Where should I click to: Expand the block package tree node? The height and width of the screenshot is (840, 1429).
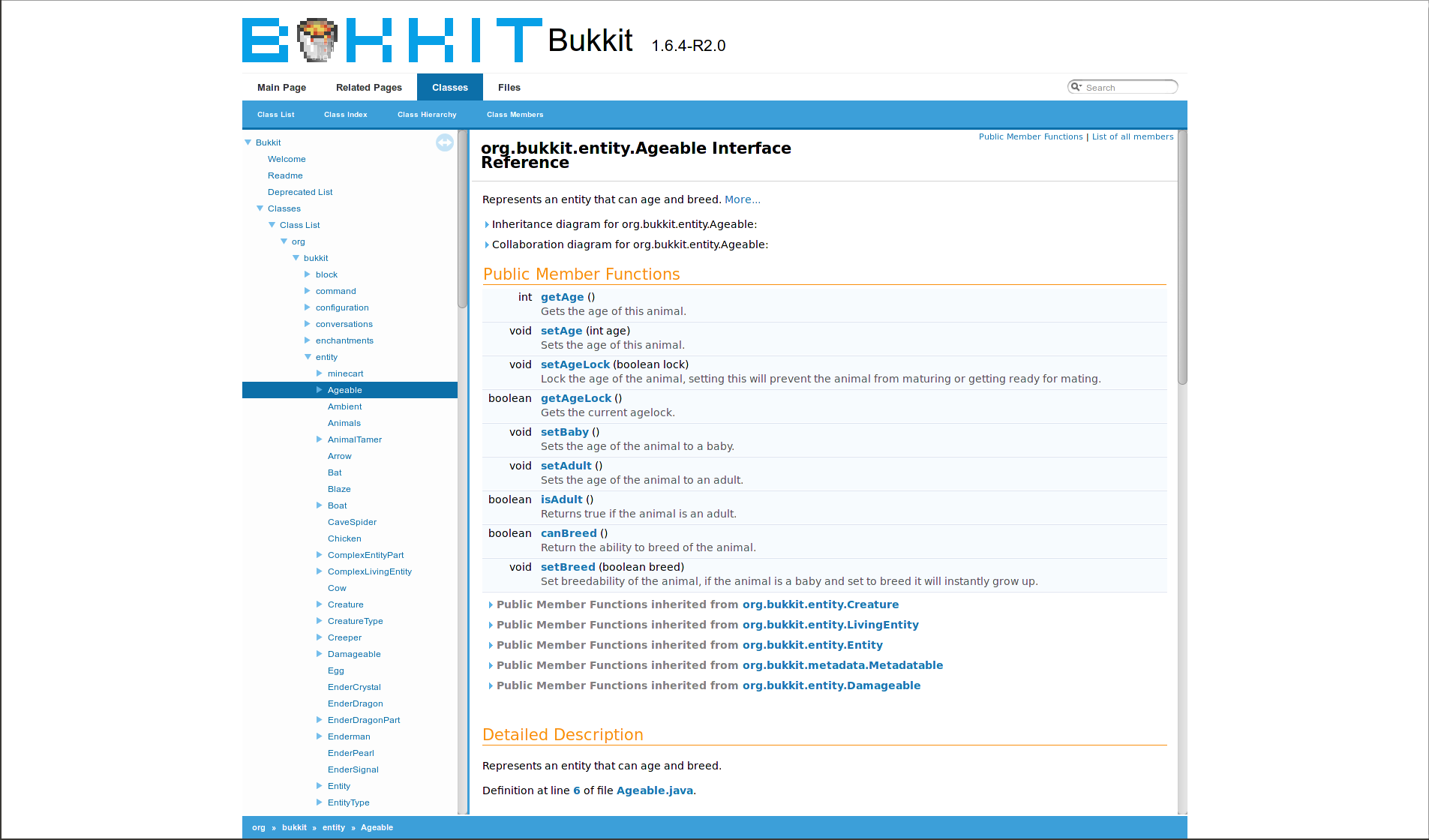(x=307, y=274)
